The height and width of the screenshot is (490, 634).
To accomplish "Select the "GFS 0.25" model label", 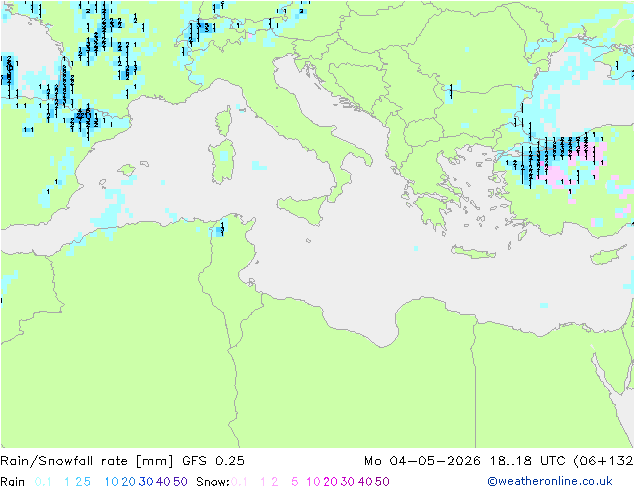I will [213, 461].
